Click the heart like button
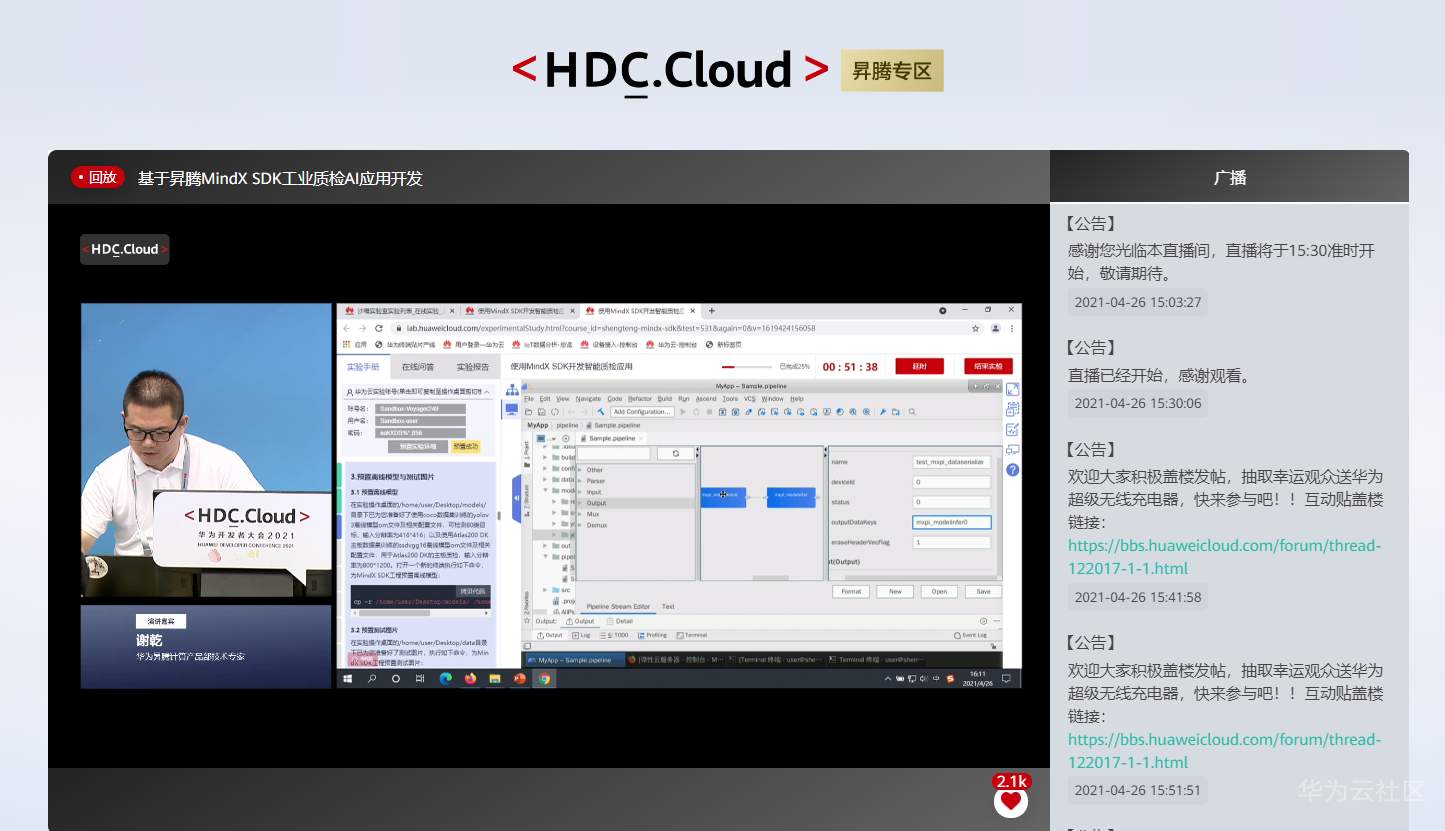Viewport: 1445px width, 831px height. point(1011,800)
